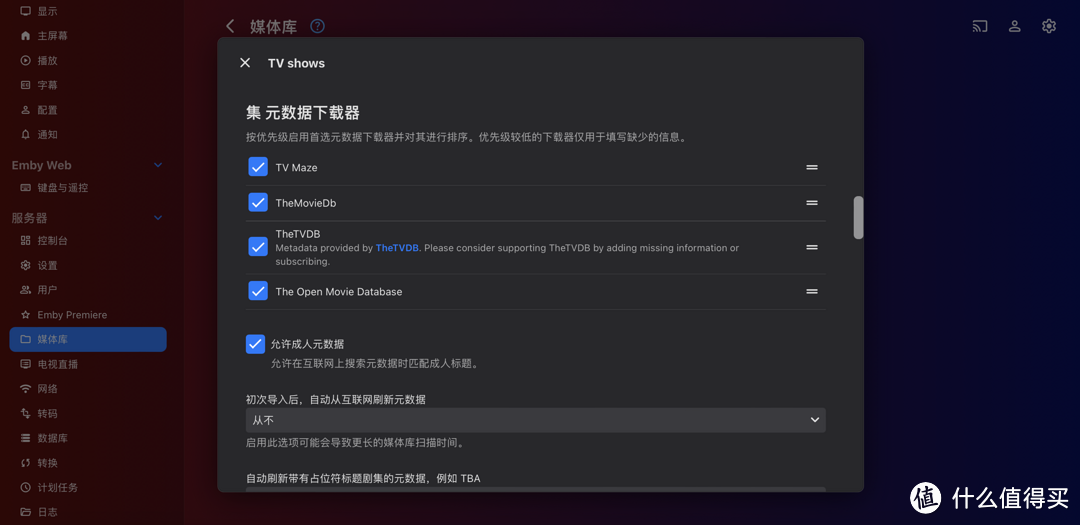Grab The Open Movie Database reorder handle
1080x525 pixels.
pyautogui.click(x=811, y=291)
